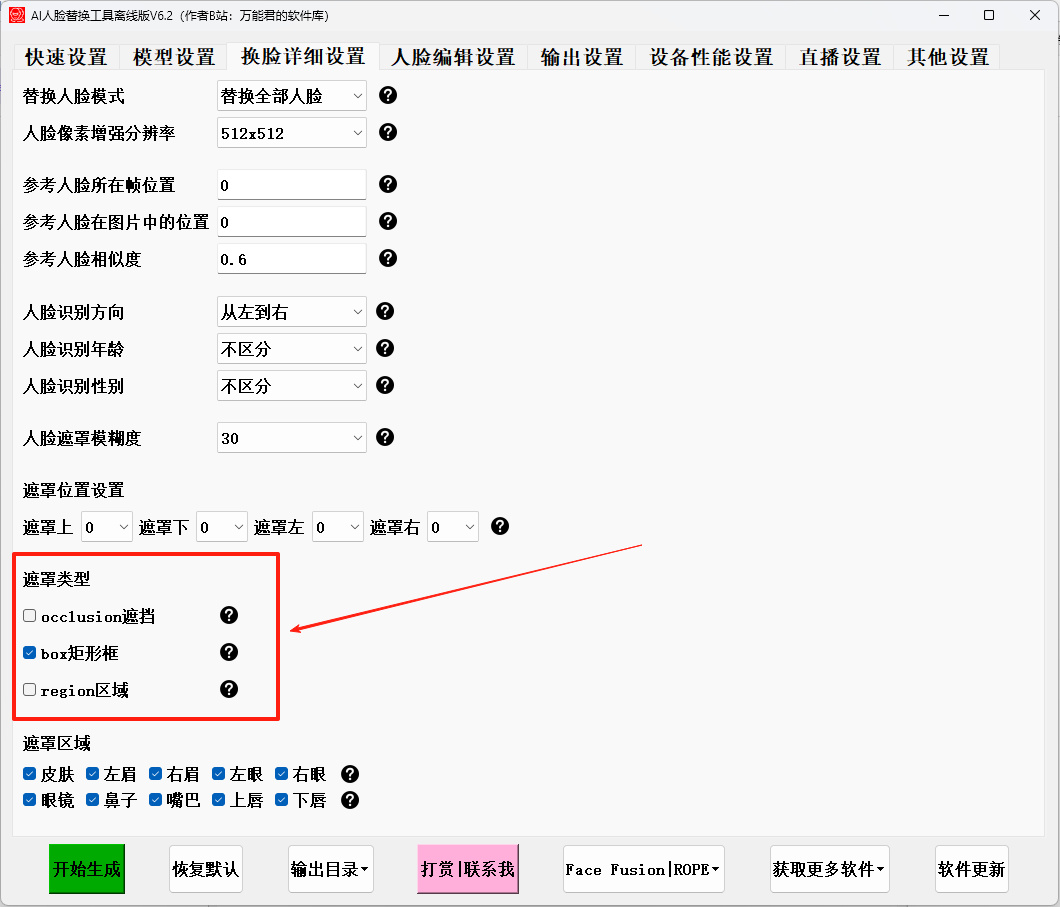Open the Face Fusion|ROPE dropdown button
The image size is (1060, 907).
(x=644, y=869)
